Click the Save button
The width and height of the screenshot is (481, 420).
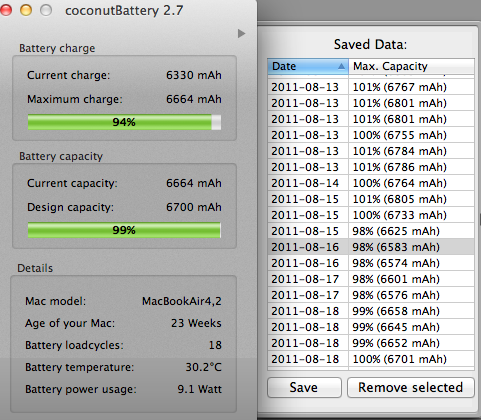pyautogui.click(x=304, y=387)
